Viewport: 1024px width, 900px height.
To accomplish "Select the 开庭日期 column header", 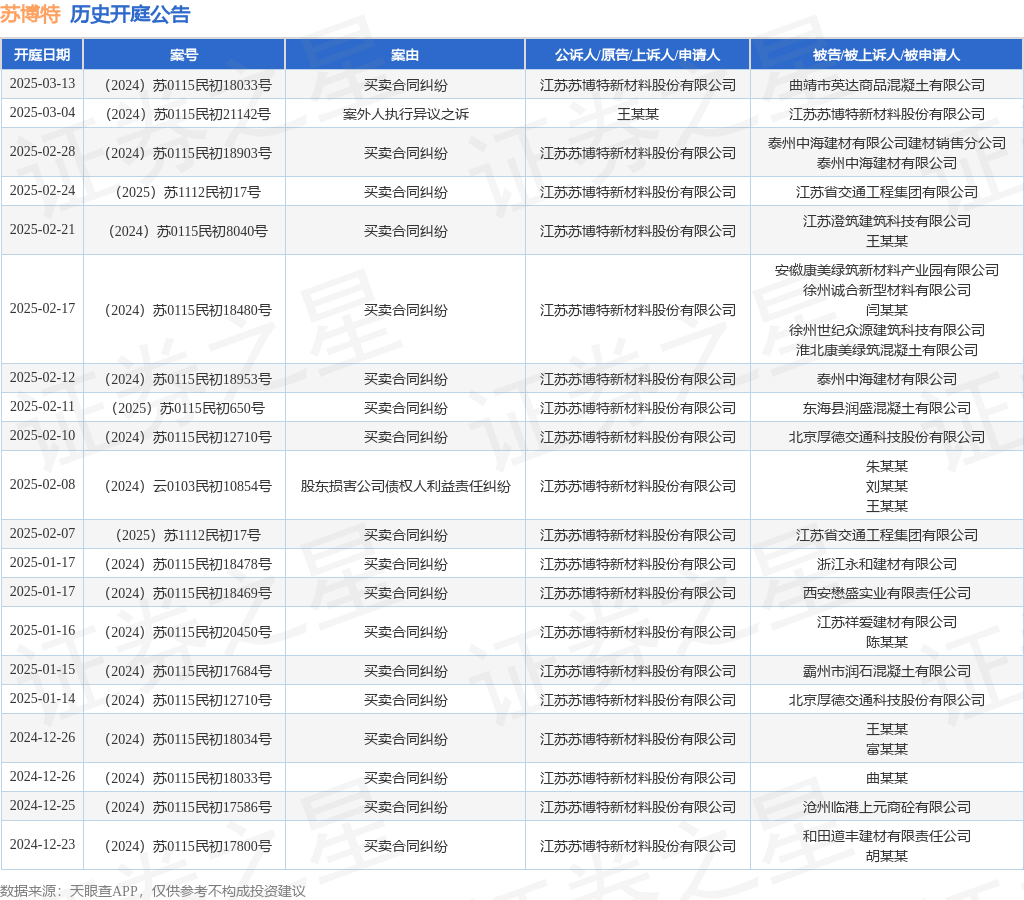I will pos(42,55).
